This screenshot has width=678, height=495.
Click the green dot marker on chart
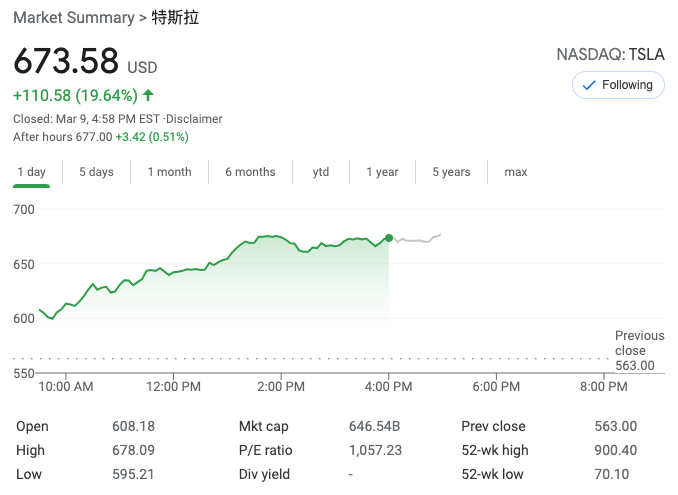pos(389,238)
